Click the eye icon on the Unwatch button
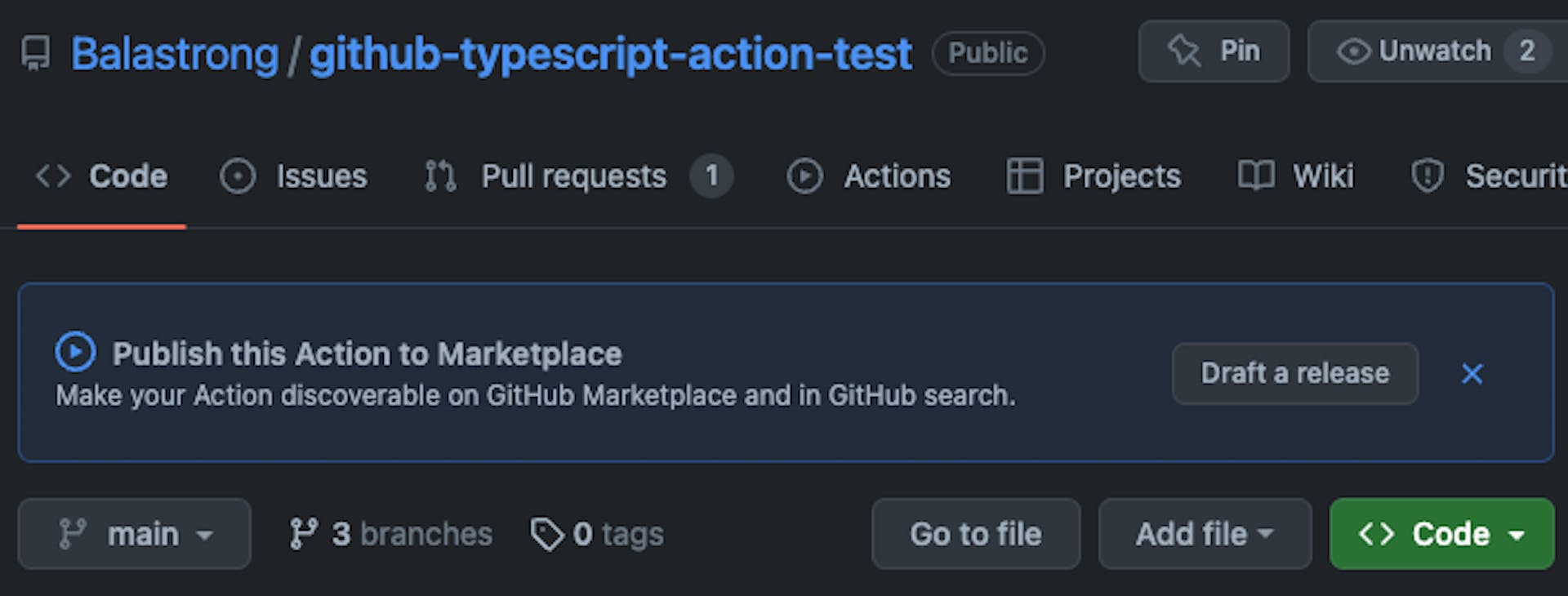Viewport: 1568px width, 596px height. [x=1353, y=51]
